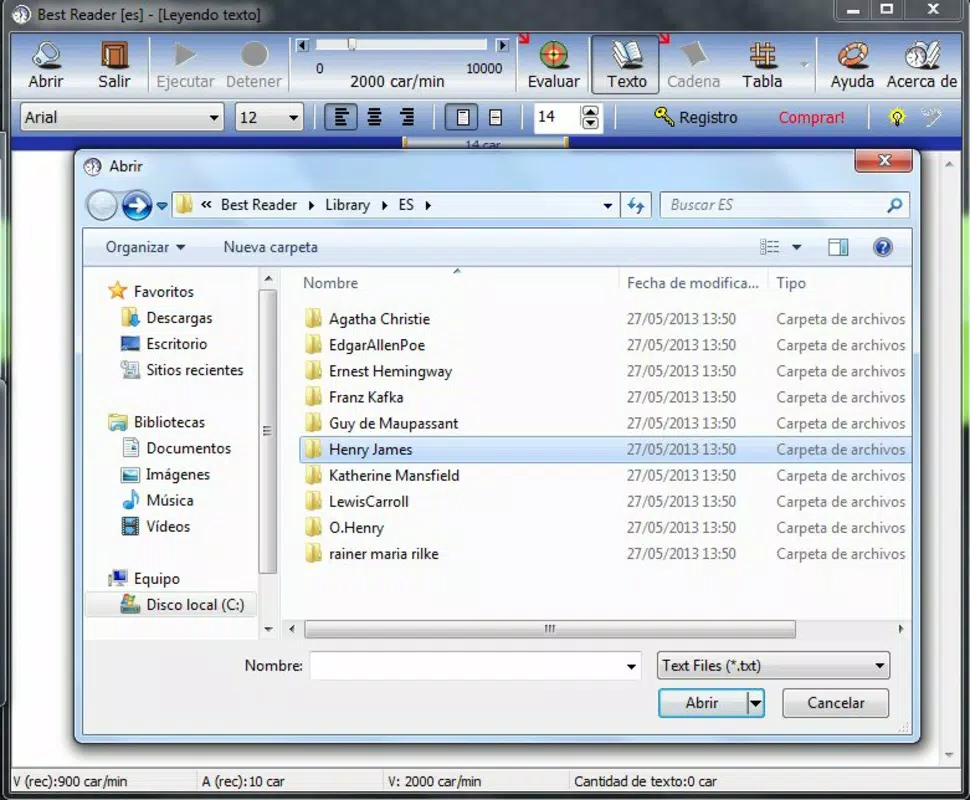Click the Nombre filename field
The width and height of the screenshot is (970, 800).
pyautogui.click(x=474, y=666)
